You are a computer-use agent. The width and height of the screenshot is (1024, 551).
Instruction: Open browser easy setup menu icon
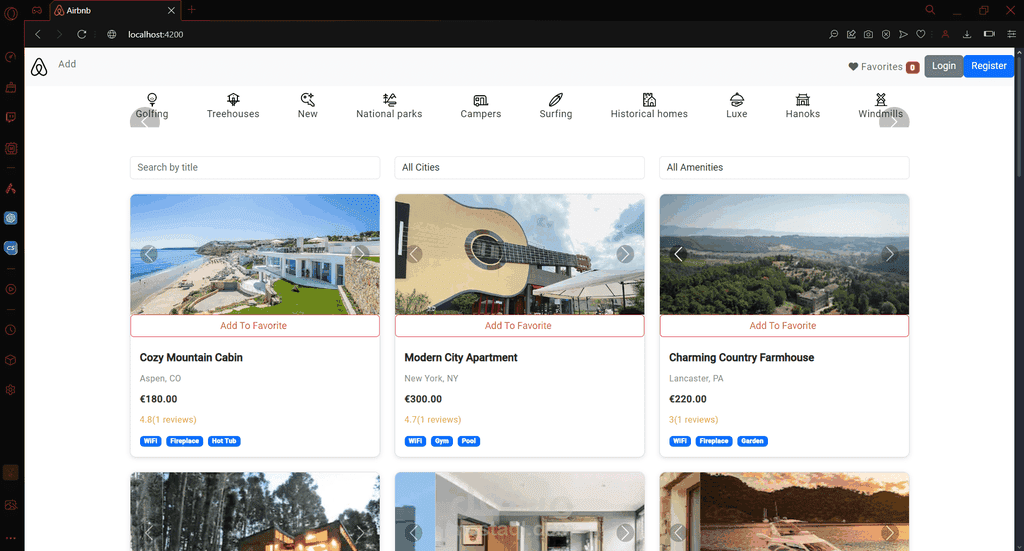click(1011, 34)
